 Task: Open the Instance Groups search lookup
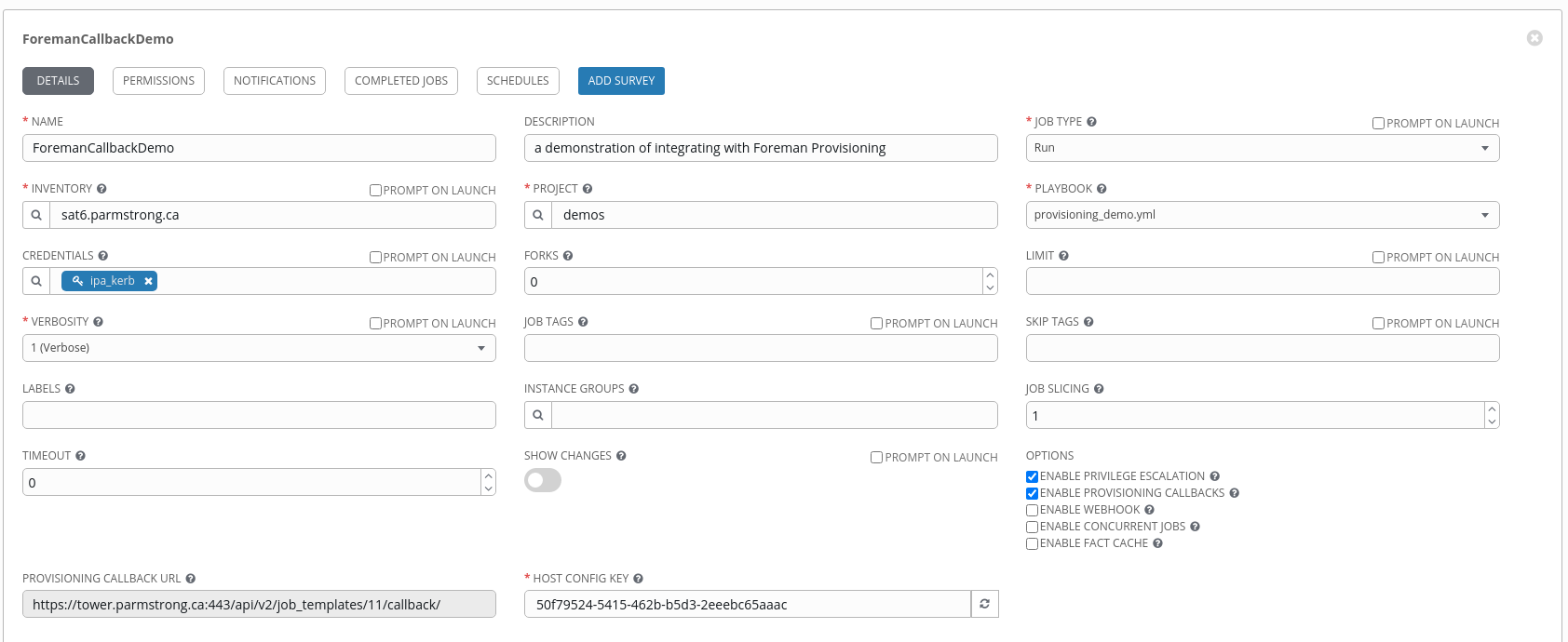[x=538, y=415]
